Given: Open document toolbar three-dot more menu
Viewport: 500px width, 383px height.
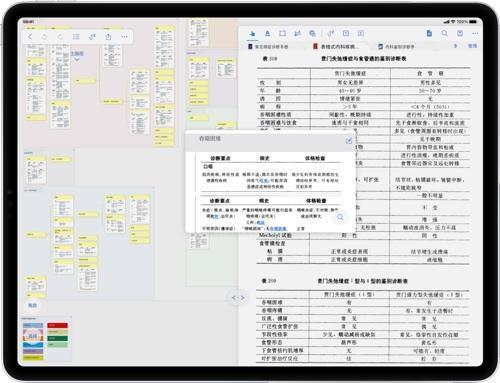Looking at the screenshot, I should pos(475,33).
